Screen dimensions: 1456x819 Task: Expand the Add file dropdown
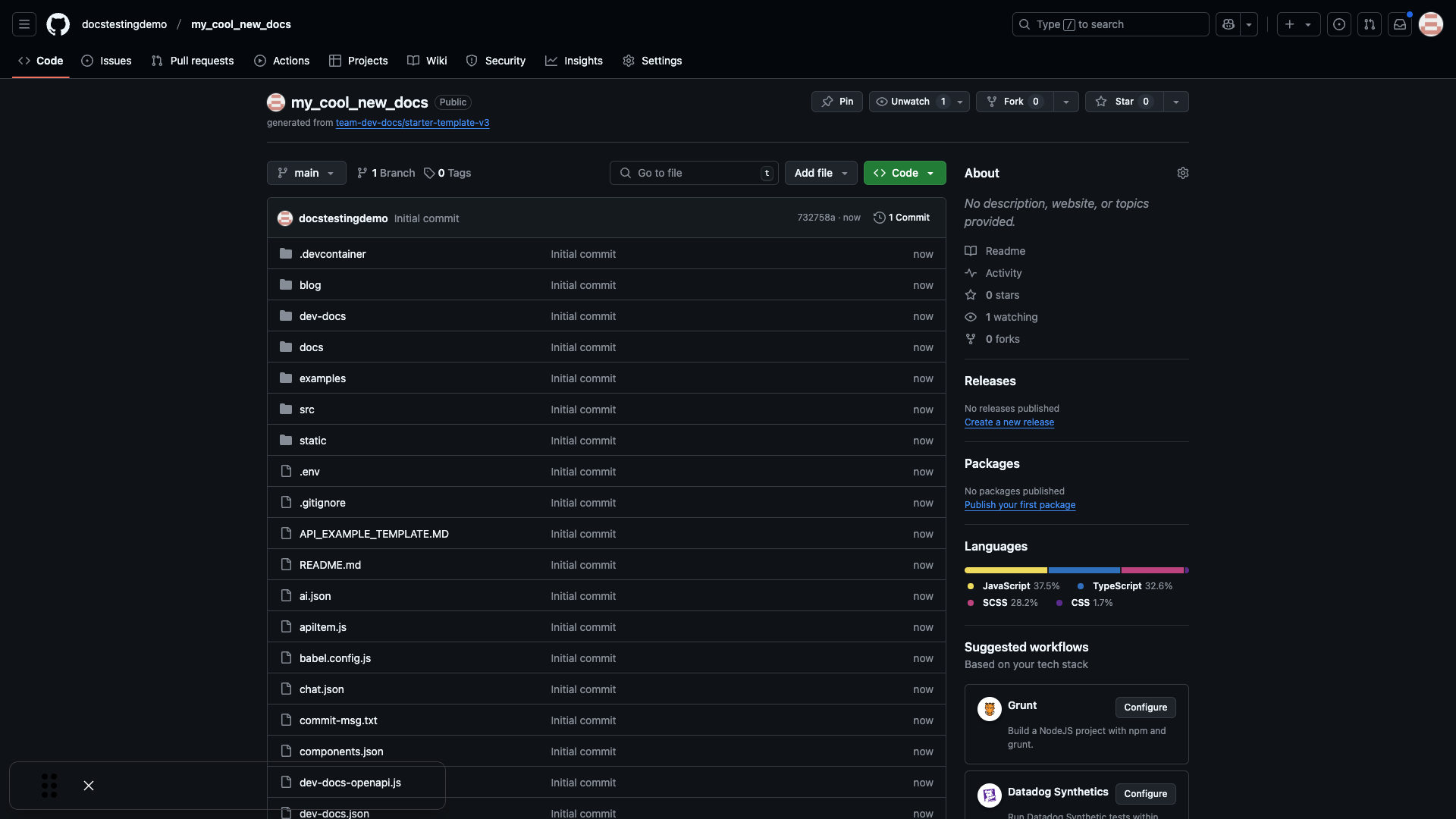[821, 173]
